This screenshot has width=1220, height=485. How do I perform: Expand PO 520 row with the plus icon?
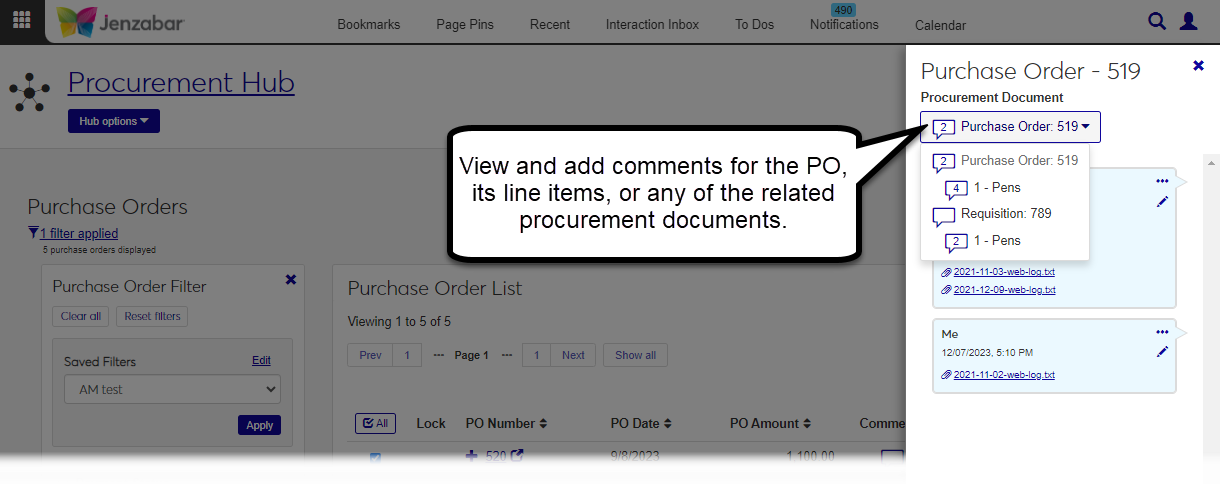[x=472, y=456]
